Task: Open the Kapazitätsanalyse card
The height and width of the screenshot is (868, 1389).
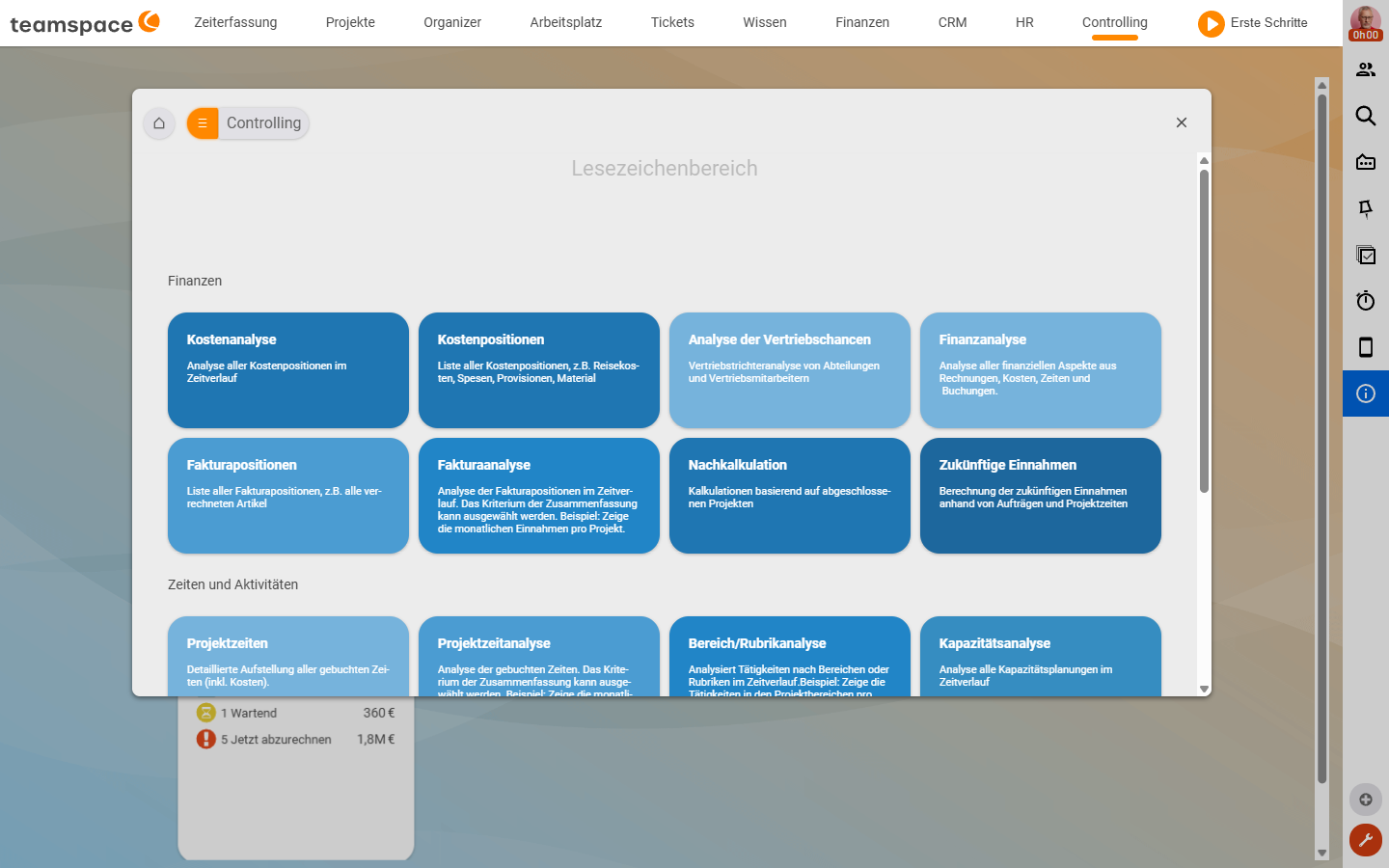Action: tap(1041, 656)
